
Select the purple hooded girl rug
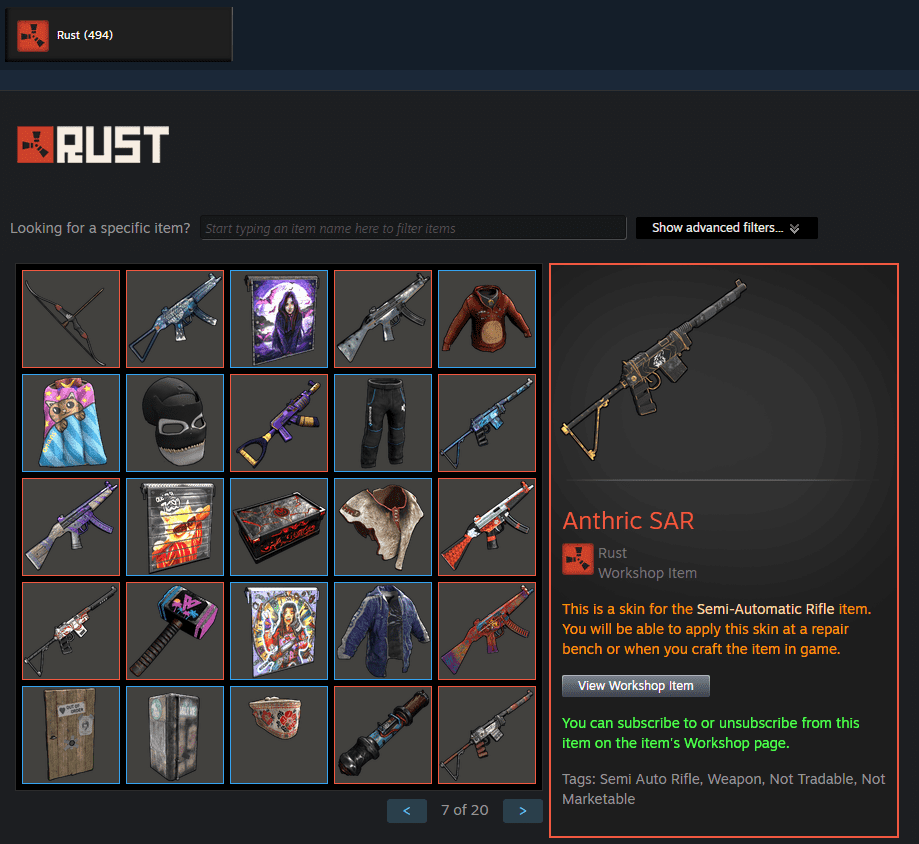pos(279,319)
